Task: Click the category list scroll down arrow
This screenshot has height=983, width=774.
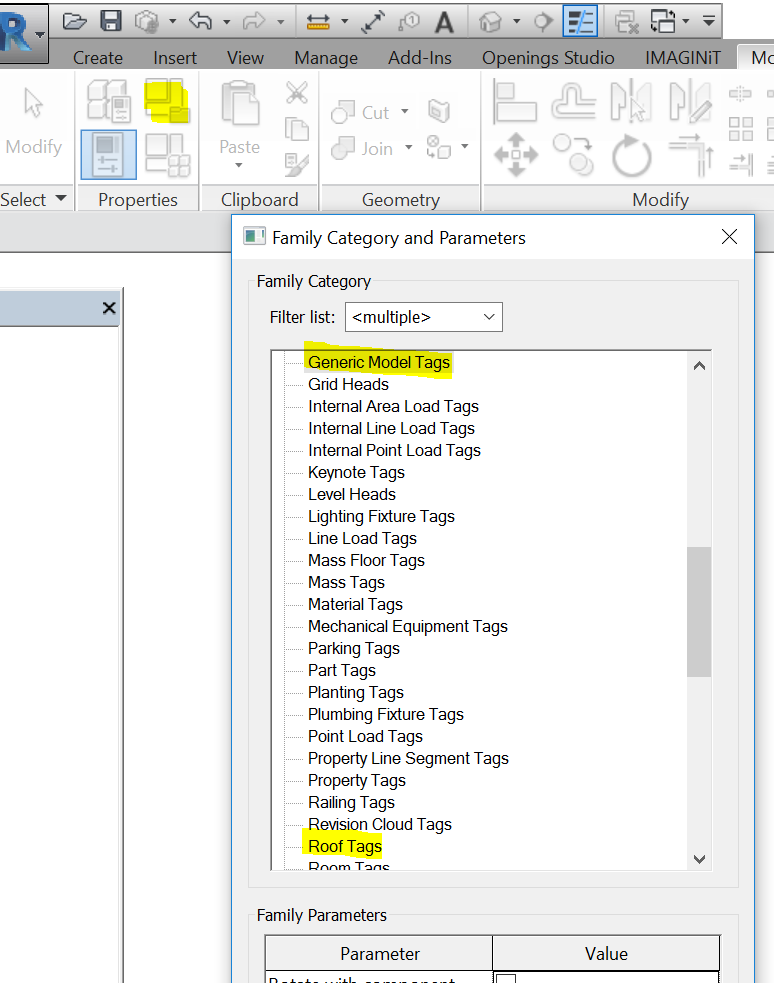Action: [699, 858]
